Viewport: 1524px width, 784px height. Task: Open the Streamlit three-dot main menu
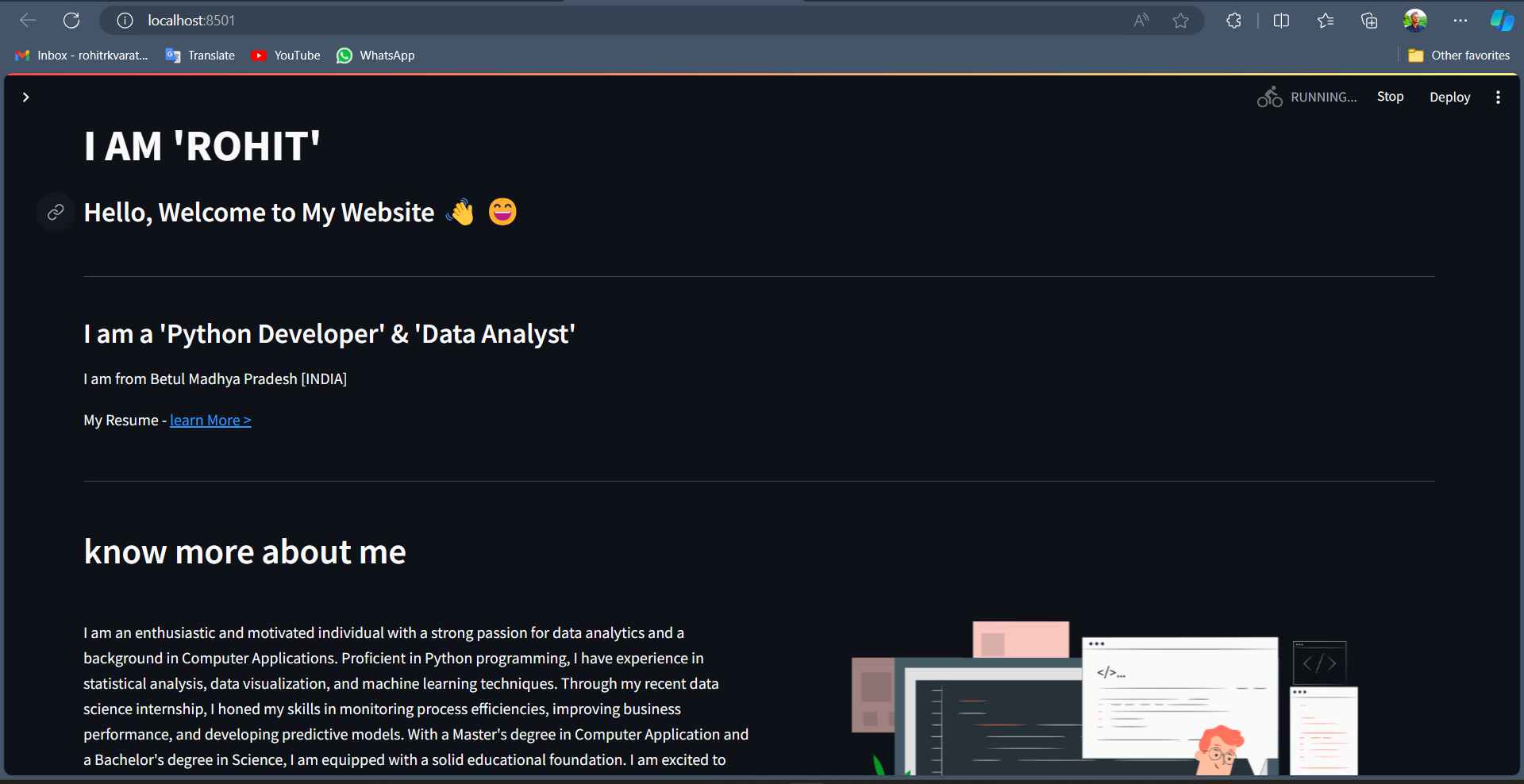coord(1498,97)
